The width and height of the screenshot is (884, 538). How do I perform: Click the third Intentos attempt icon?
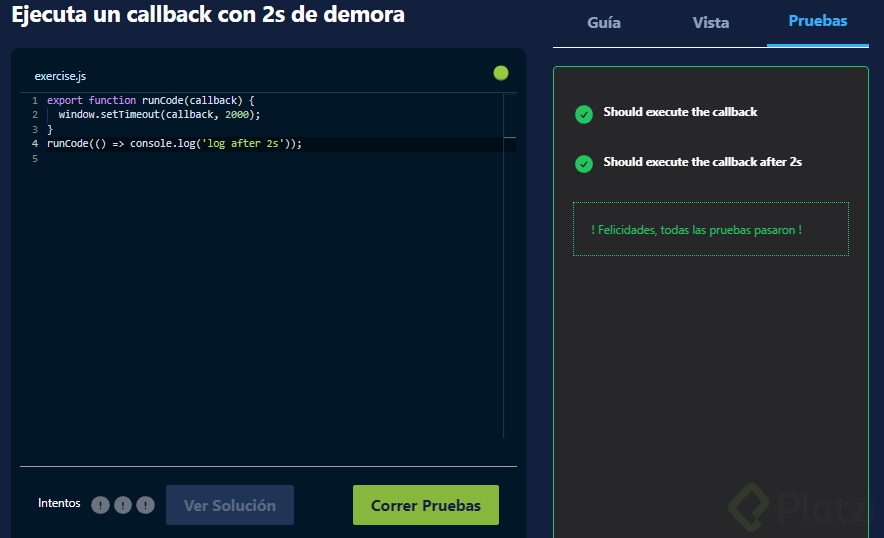pos(145,505)
